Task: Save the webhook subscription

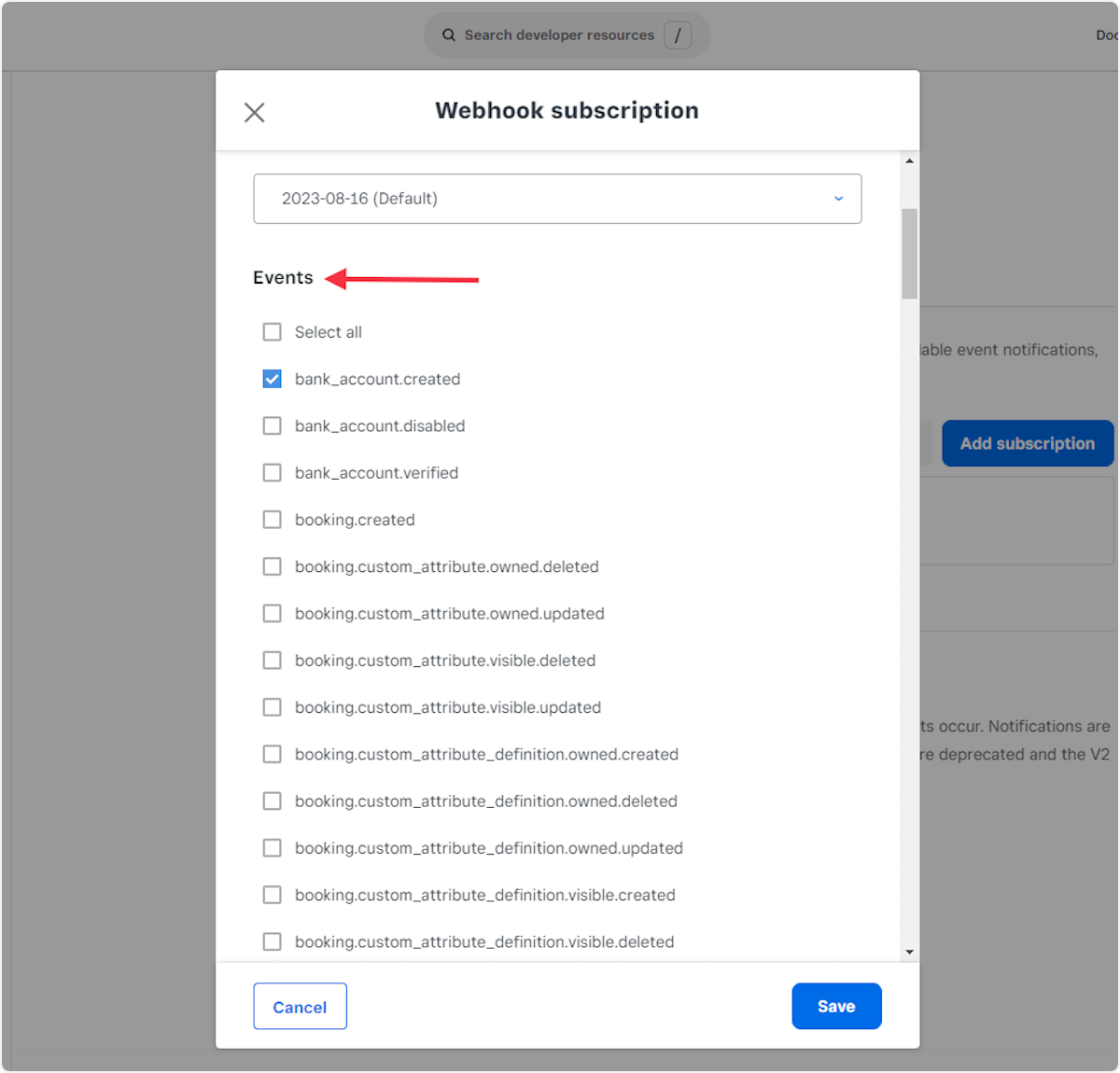Action: (x=836, y=1006)
